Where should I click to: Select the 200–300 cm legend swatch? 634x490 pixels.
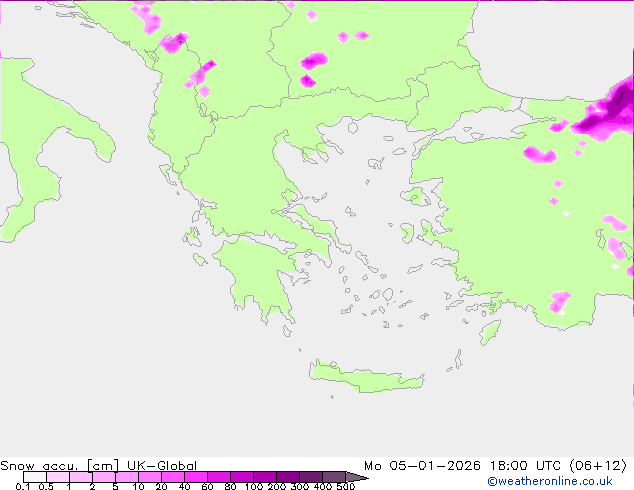(288, 477)
